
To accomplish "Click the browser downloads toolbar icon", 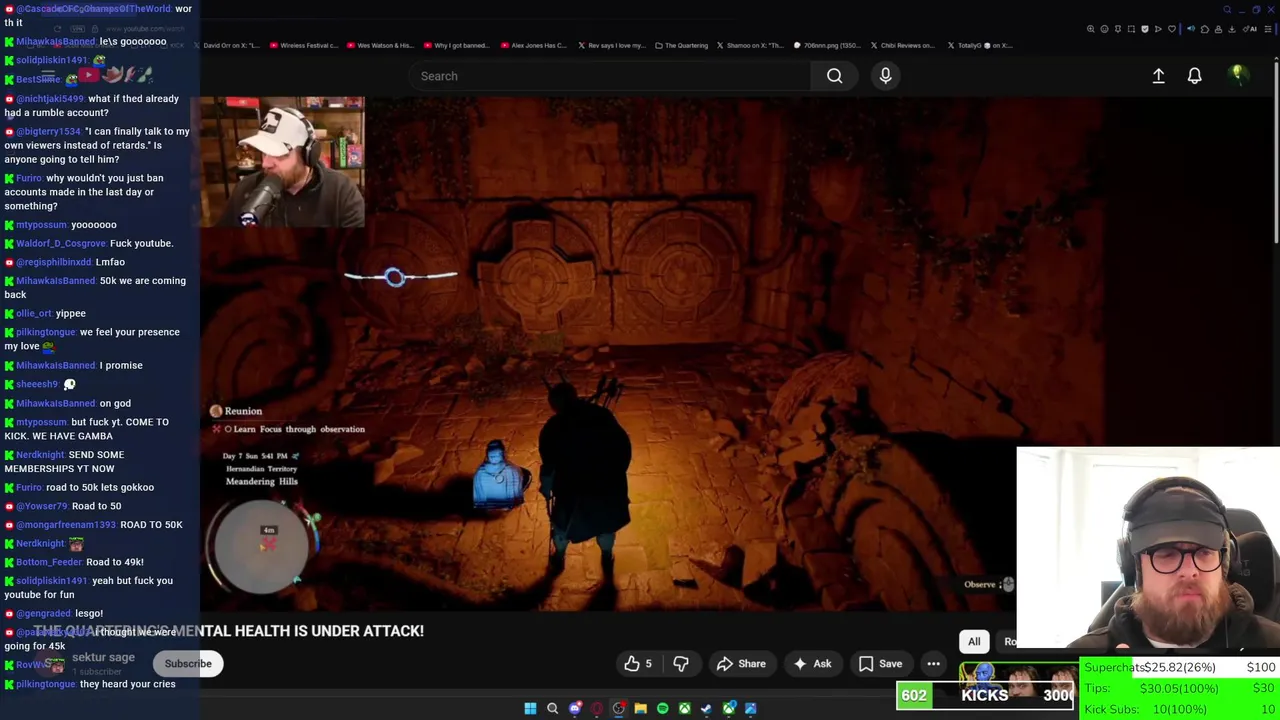I will [1231, 29].
